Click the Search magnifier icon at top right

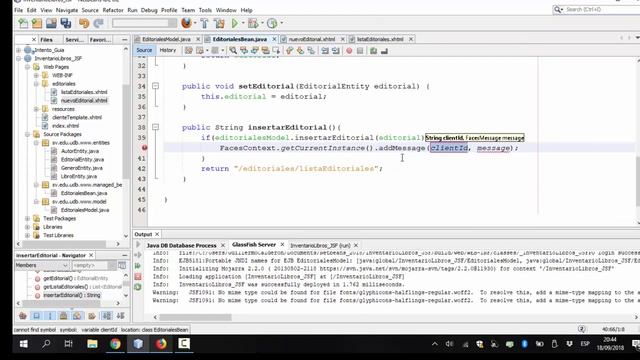[558, 9]
